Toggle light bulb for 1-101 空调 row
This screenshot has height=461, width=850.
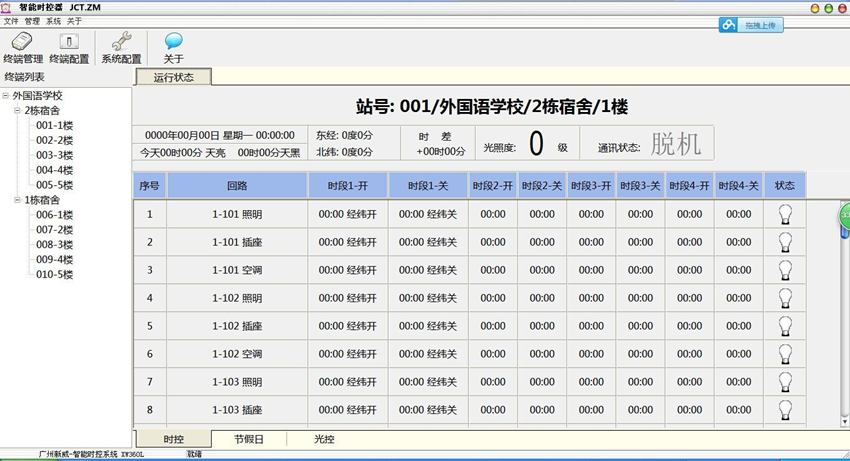pyautogui.click(x=785, y=270)
